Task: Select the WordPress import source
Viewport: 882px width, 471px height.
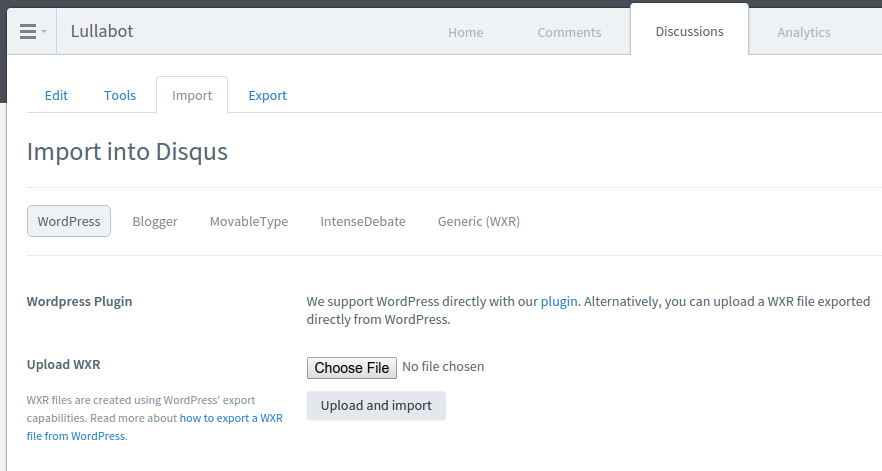Action: 69,221
